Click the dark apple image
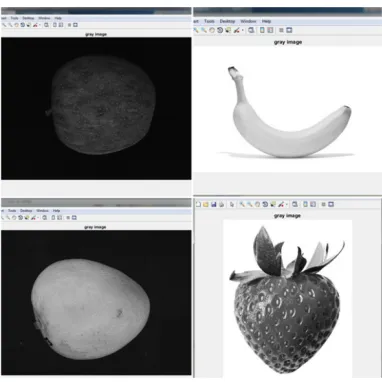 click(x=96, y=108)
